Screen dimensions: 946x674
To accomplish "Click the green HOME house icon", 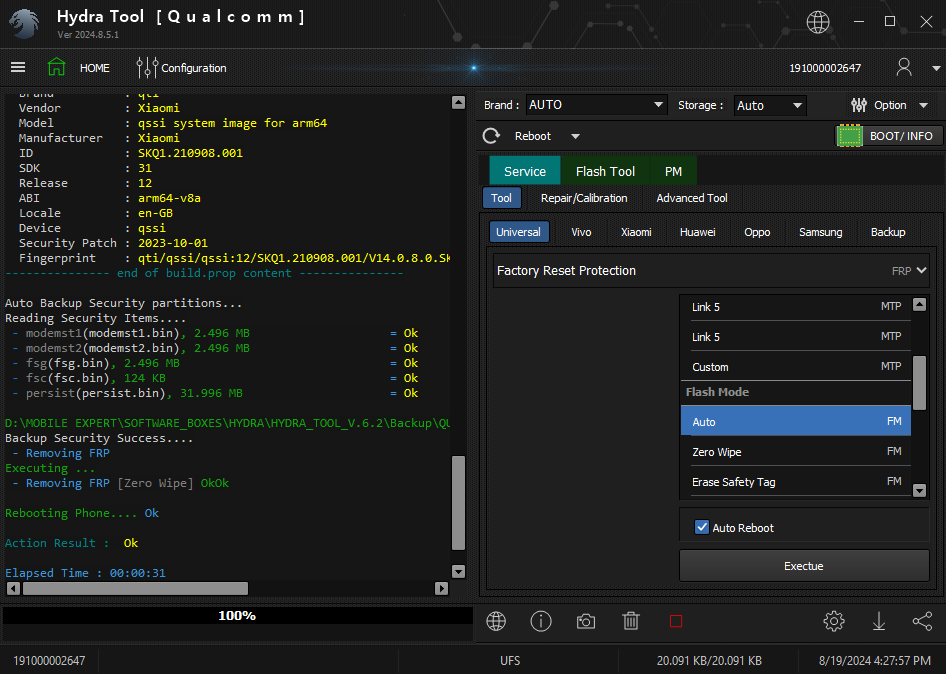I will coord(57,66).
